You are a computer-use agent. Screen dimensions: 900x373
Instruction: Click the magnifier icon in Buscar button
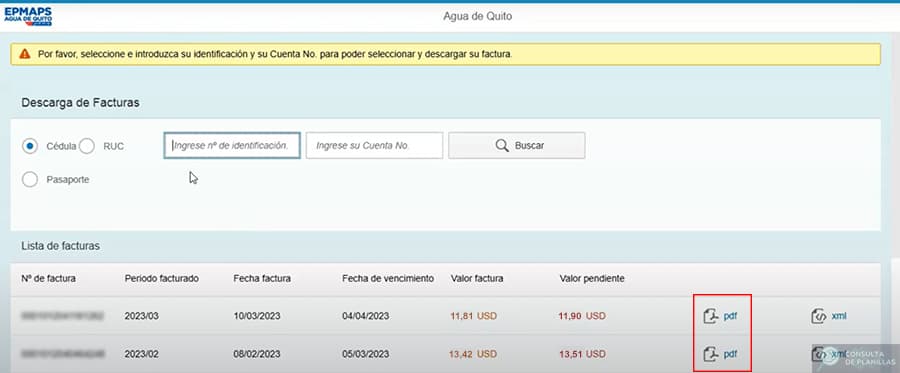click(x=502, y=146)
